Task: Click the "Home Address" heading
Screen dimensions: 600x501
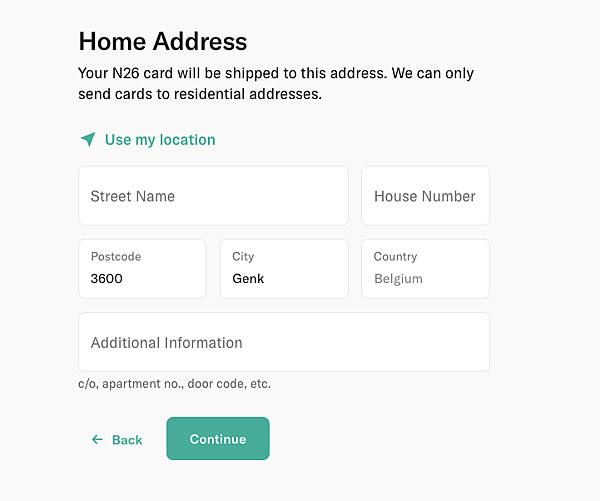Action: click(x=163, y=41)
